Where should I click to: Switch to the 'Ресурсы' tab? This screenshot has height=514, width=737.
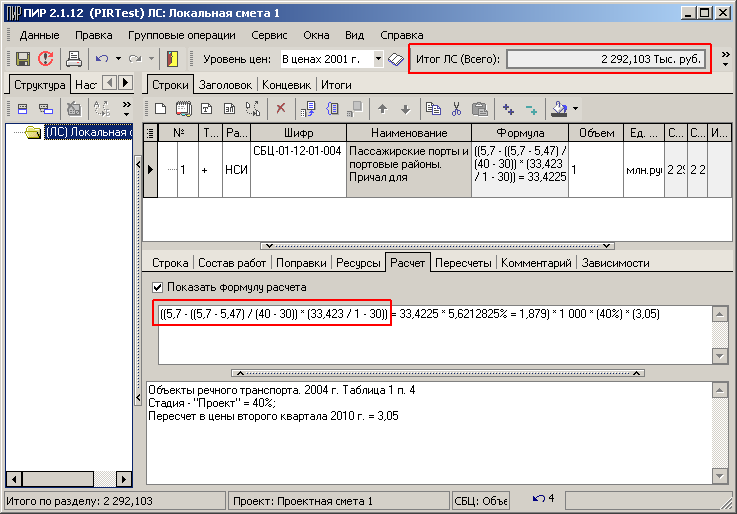tap(356, 263)
